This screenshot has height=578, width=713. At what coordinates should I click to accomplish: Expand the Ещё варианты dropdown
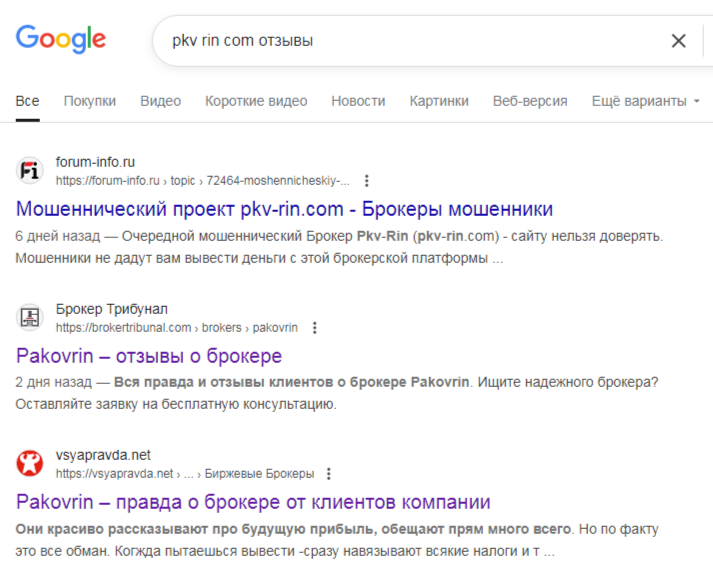coord(645,101)
